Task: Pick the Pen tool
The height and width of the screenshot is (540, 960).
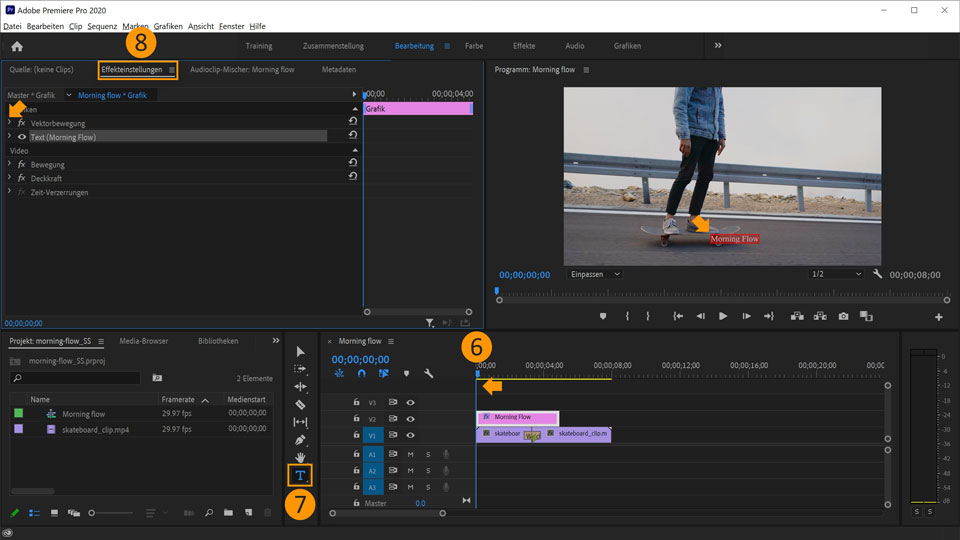Action: tap(300, 440)
